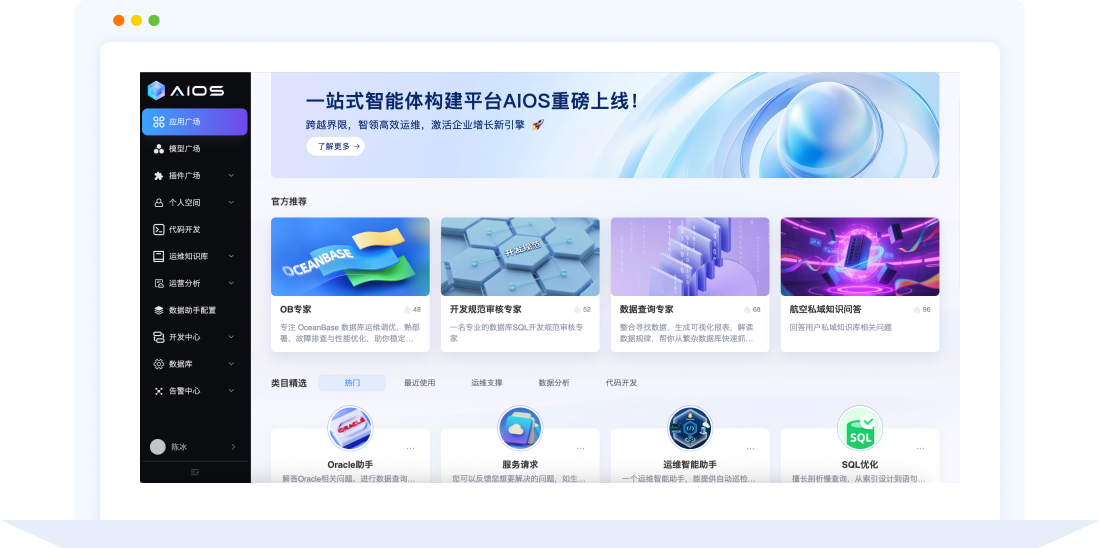Open the 运维智能助手 round icon

pyautogui.click(x=690, y=428)
